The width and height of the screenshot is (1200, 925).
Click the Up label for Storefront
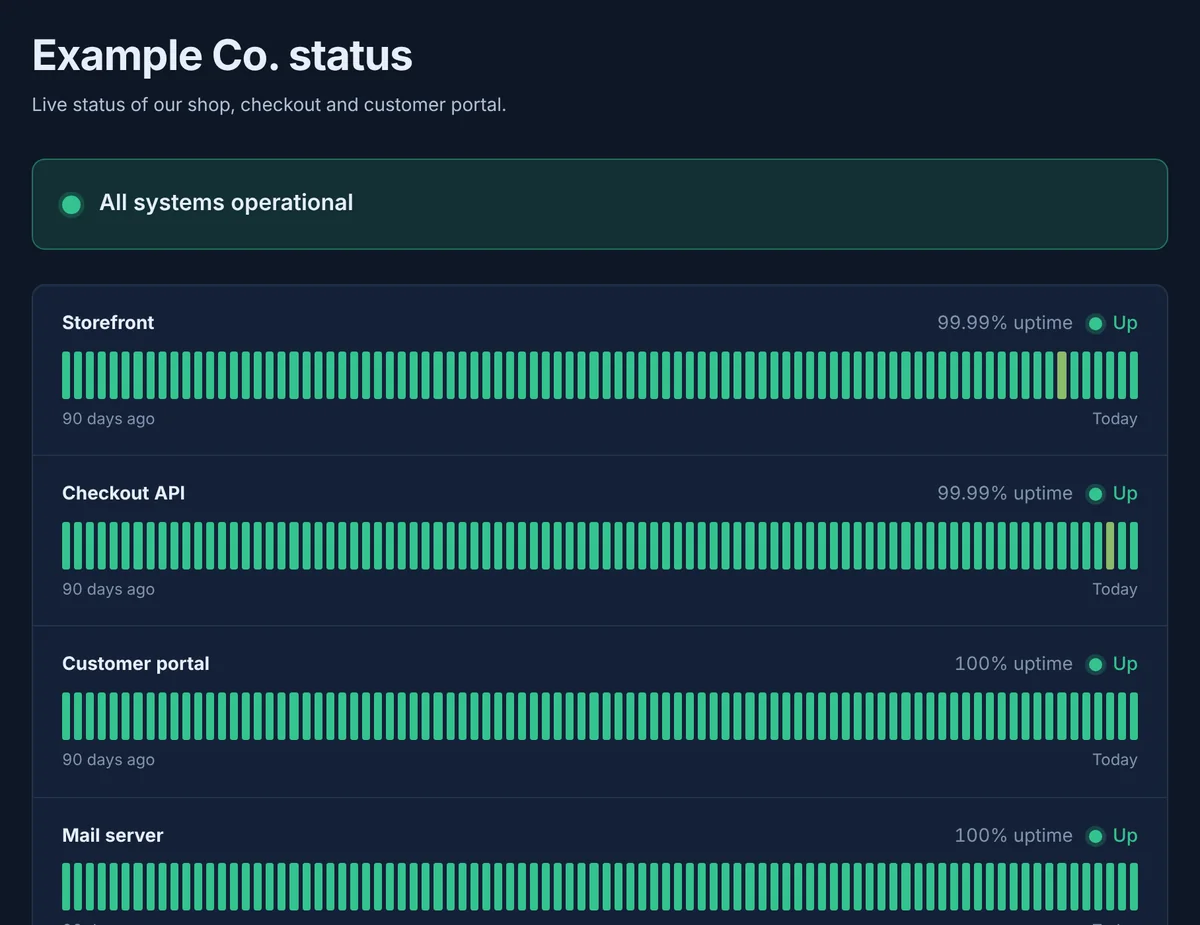point(1125,323)
